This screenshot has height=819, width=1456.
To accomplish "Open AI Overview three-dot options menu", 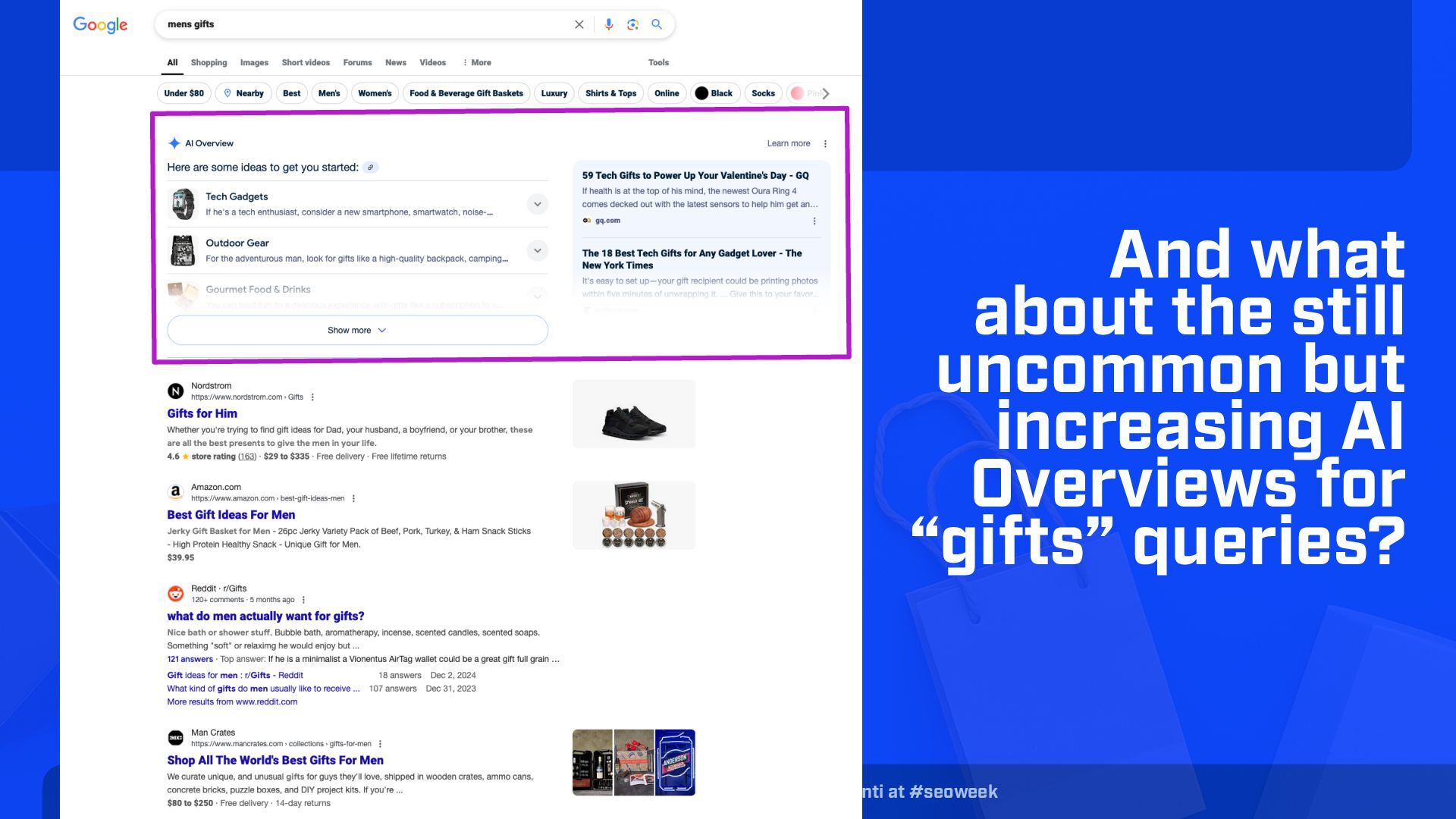I will 825,143.
